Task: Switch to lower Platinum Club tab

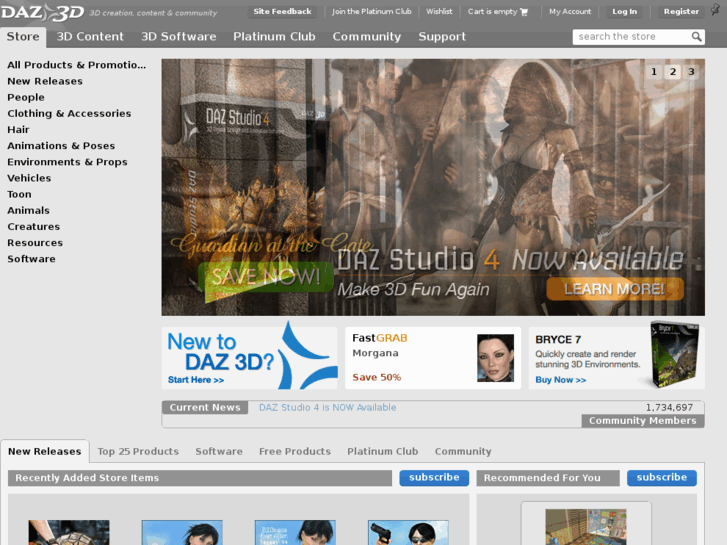Action: point(383,451)
